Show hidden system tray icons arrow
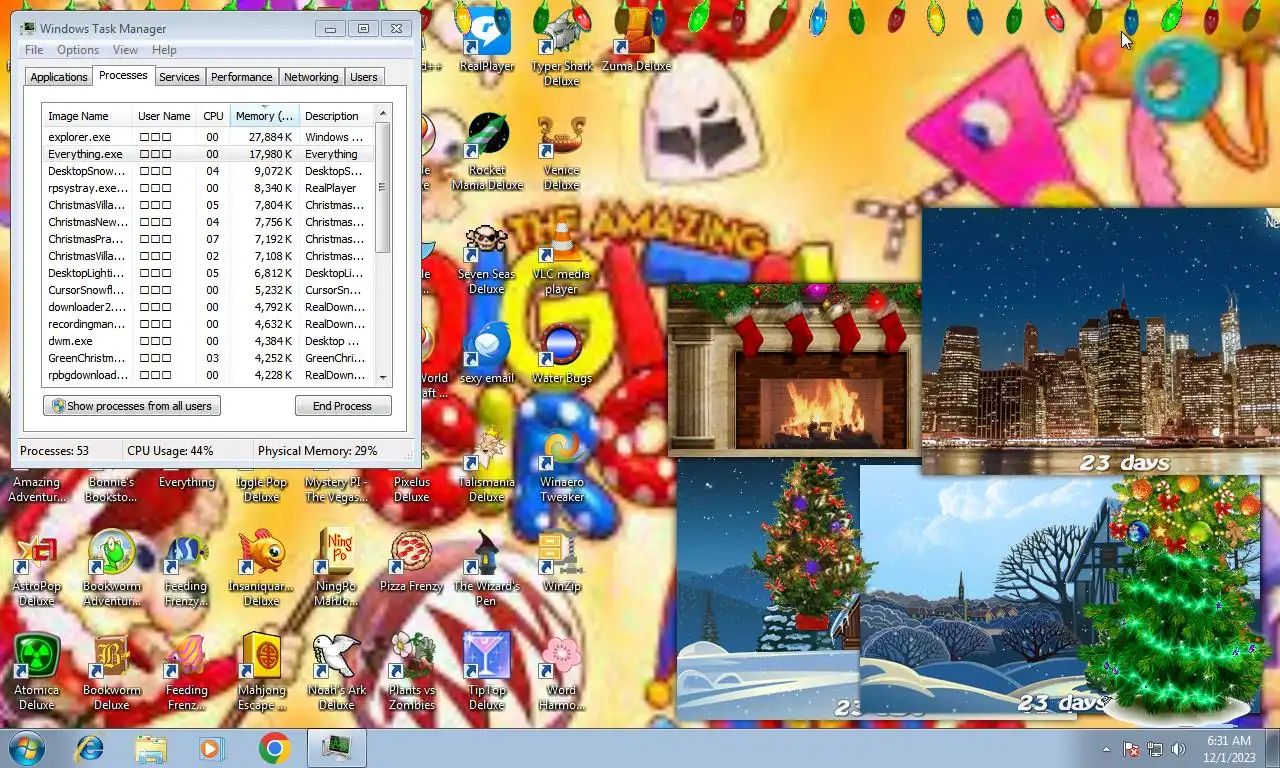The height and width of the screenshot is (768, 1280). click(1106, 748)
